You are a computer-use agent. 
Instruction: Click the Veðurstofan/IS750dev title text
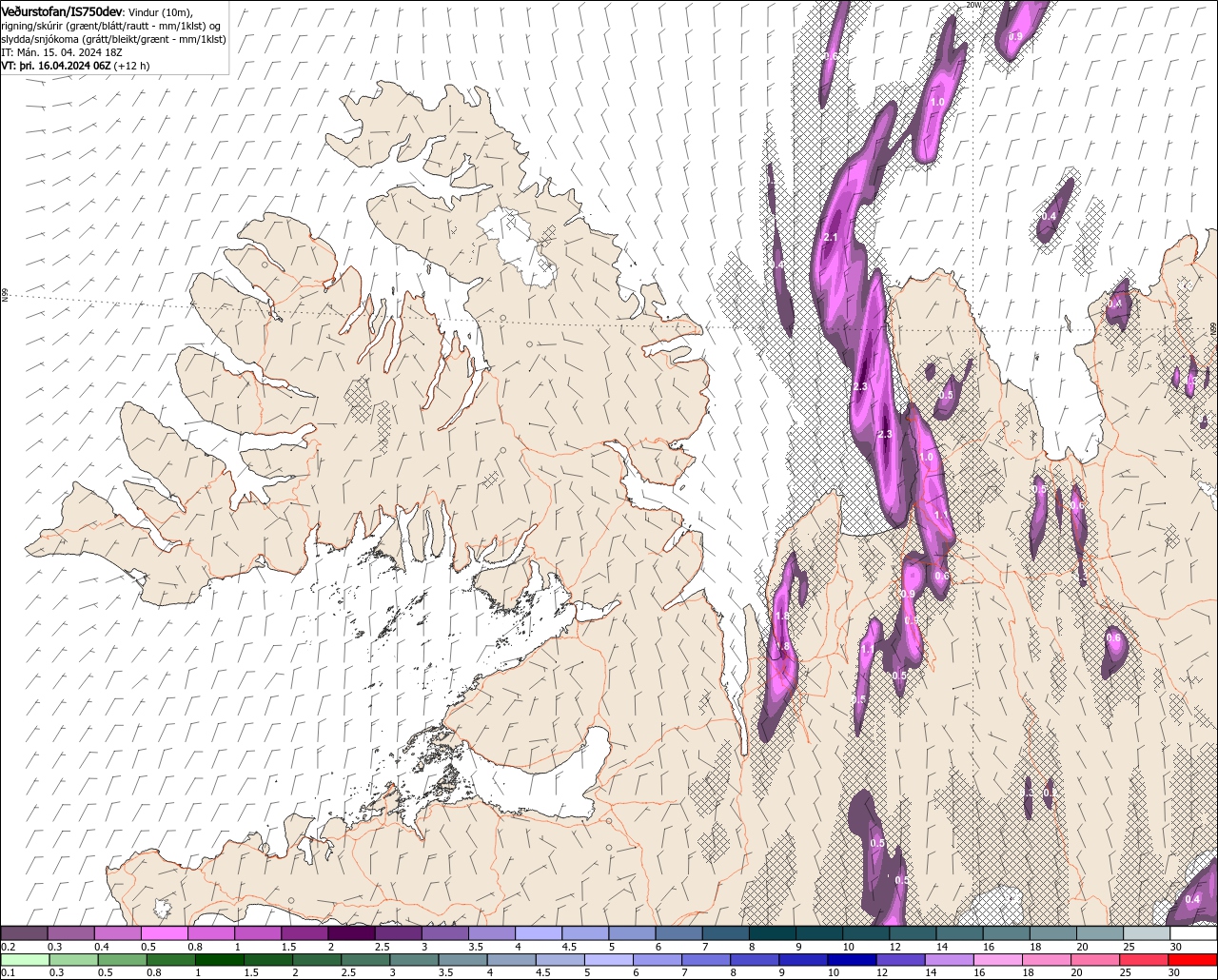(62, 10)
